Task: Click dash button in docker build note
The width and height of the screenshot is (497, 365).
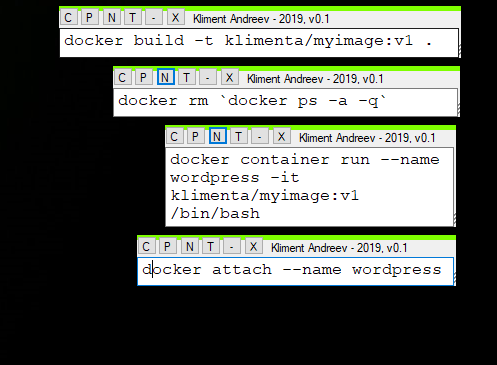Action: [x=154, y=17]
